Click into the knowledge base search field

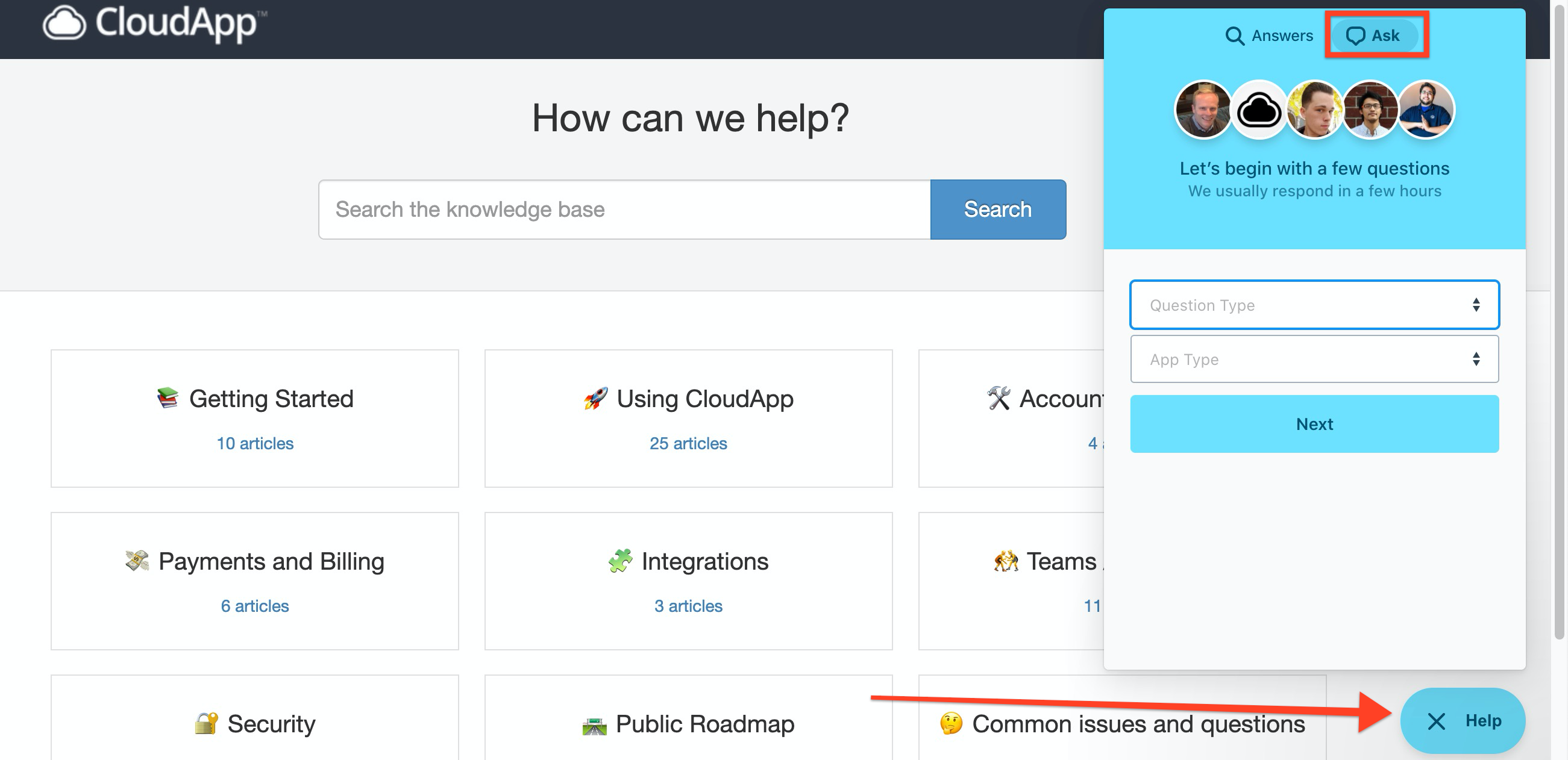624,210
